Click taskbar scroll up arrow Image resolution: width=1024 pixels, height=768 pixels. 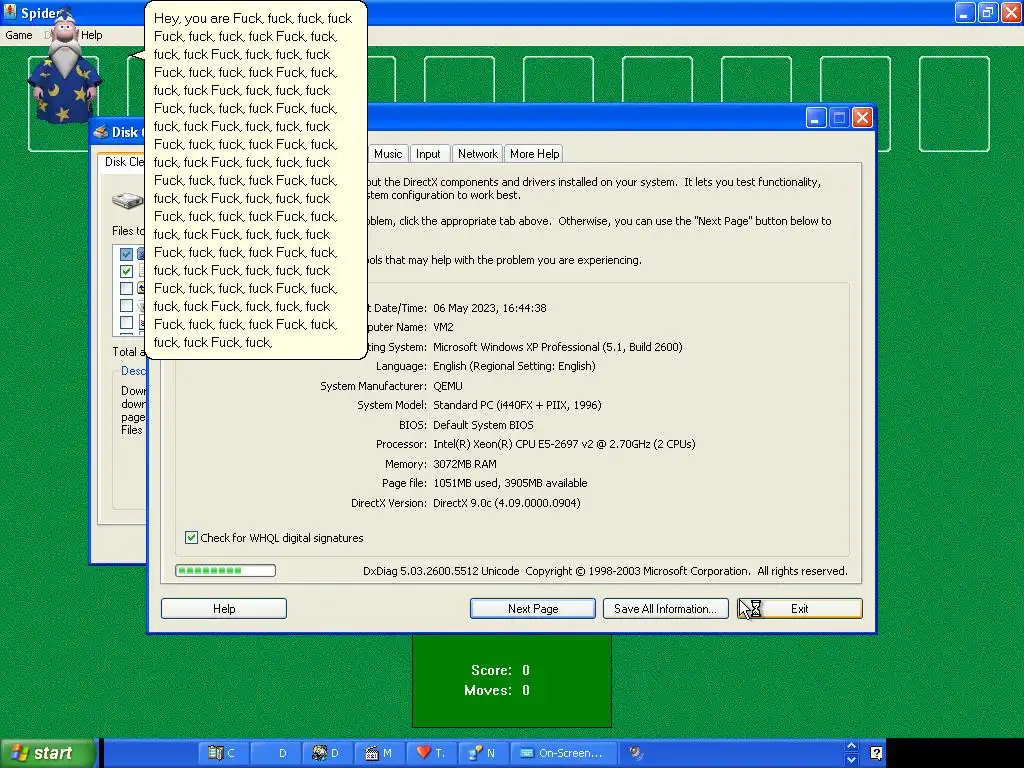tap(851, 746)
